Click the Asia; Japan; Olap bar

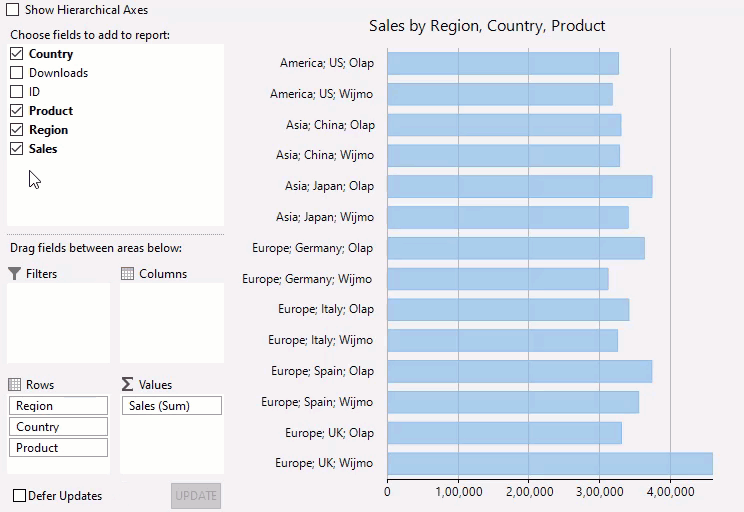point(519,187)
